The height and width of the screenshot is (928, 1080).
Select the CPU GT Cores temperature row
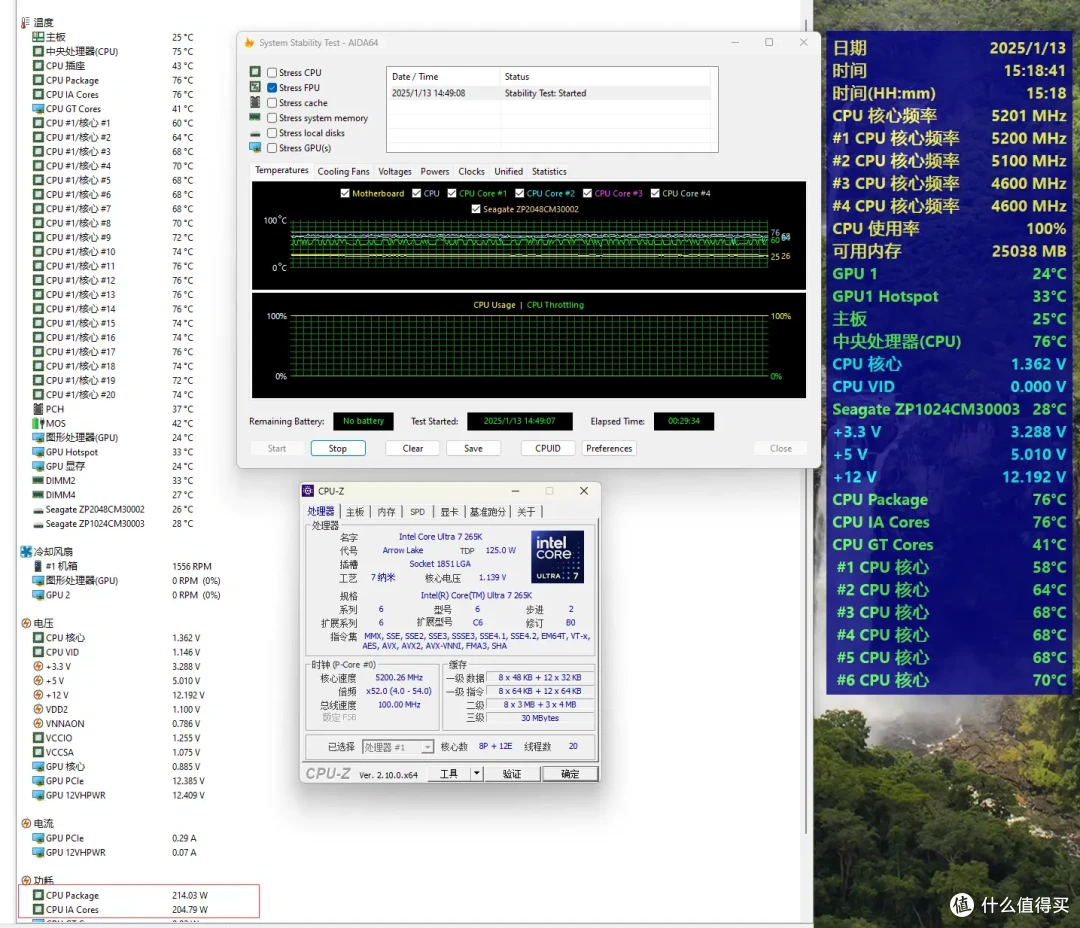point(114,109)
